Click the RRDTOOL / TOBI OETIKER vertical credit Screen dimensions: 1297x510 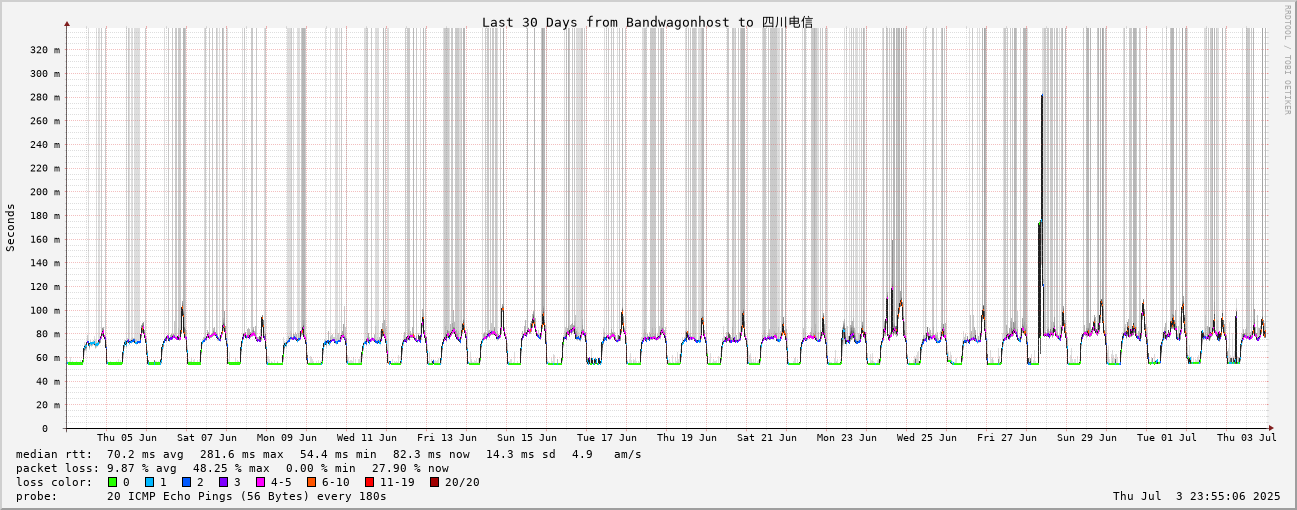click(x=1287, y=60)
